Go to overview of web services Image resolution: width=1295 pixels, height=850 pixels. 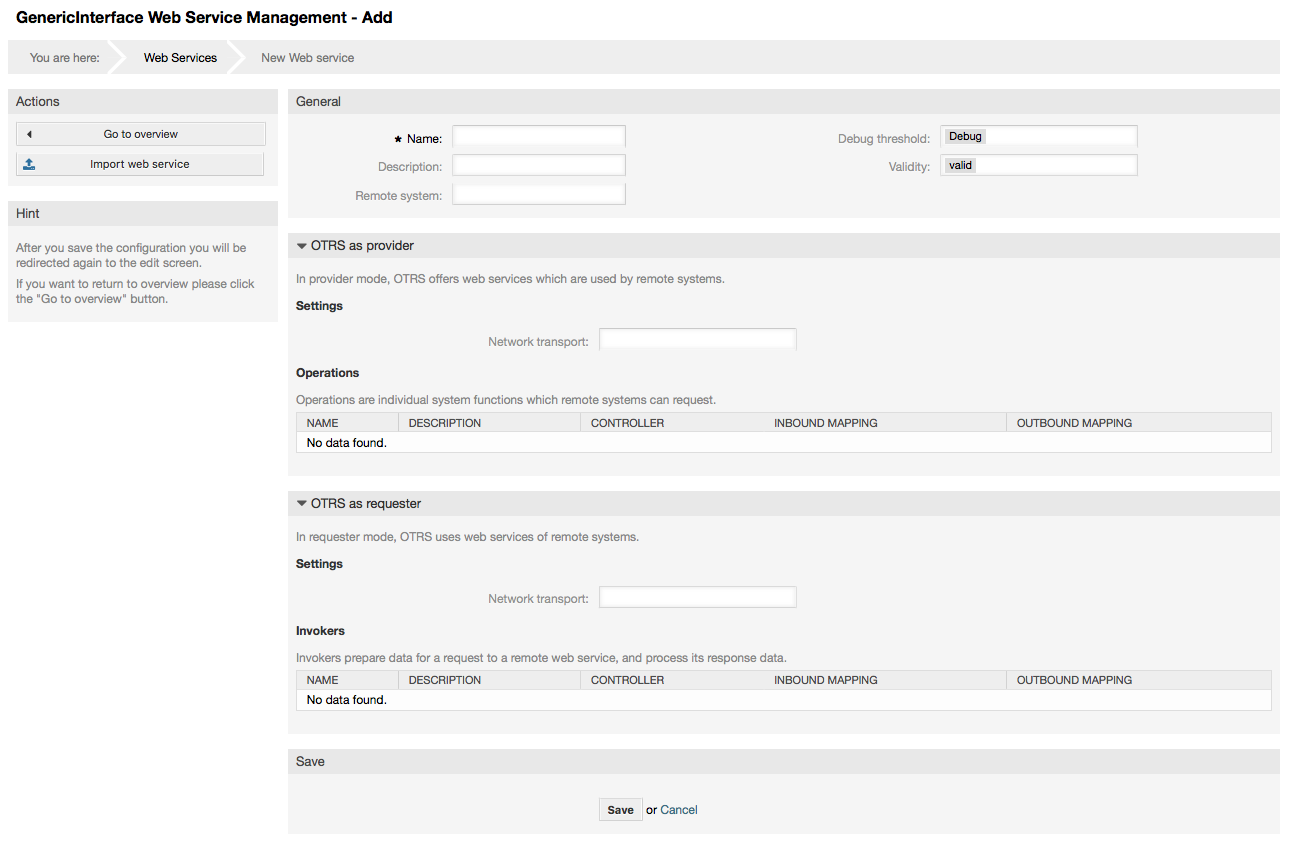click(x=141, y=134)
